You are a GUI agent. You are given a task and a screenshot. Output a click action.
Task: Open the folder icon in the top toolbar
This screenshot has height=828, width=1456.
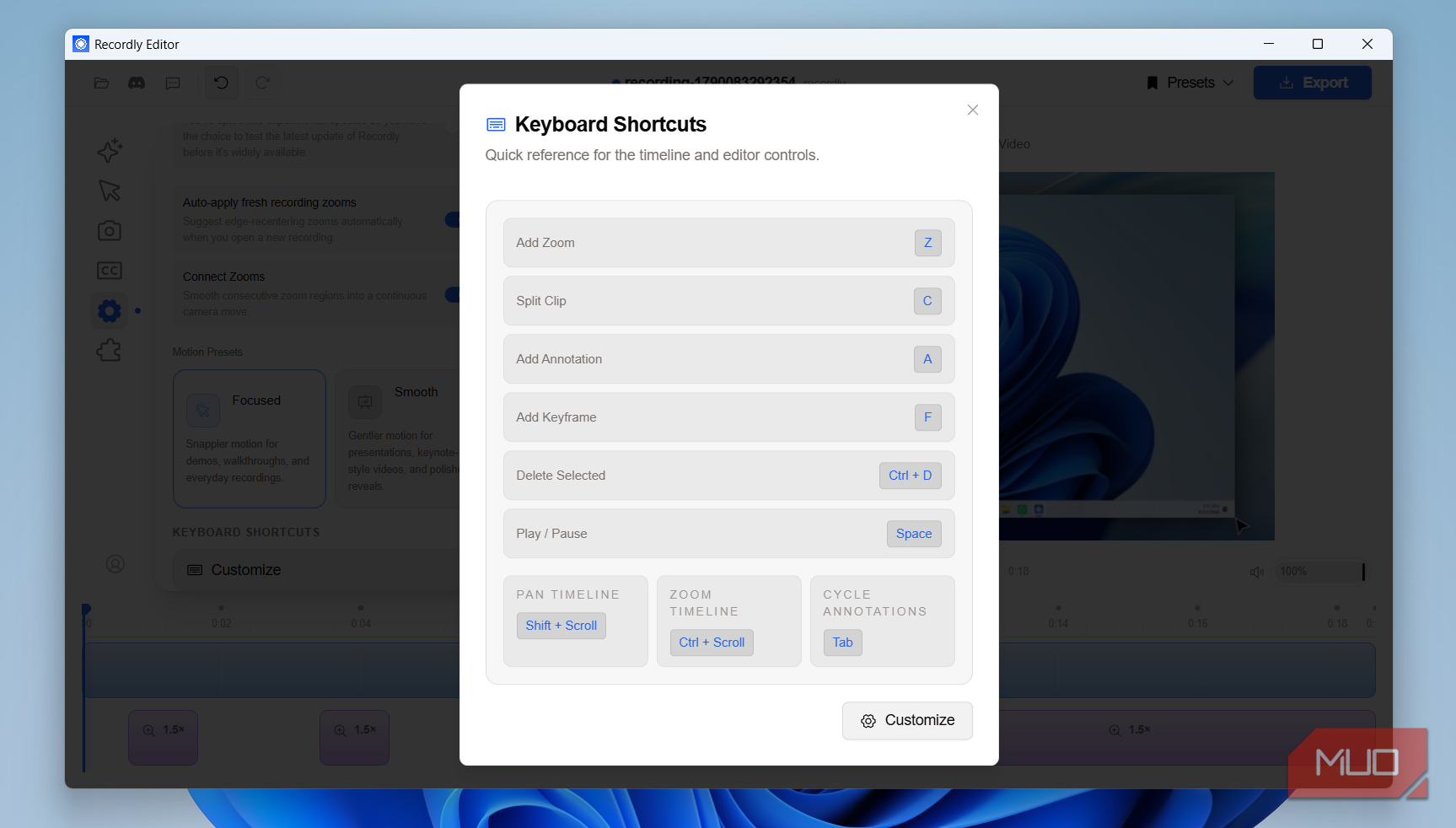tap(101, 83)
